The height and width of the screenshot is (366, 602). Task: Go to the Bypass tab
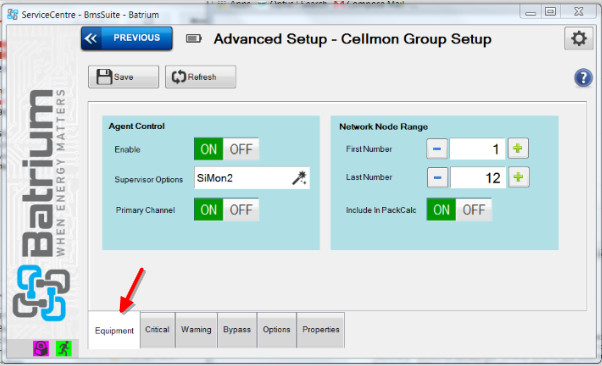[x=237, y=330]
